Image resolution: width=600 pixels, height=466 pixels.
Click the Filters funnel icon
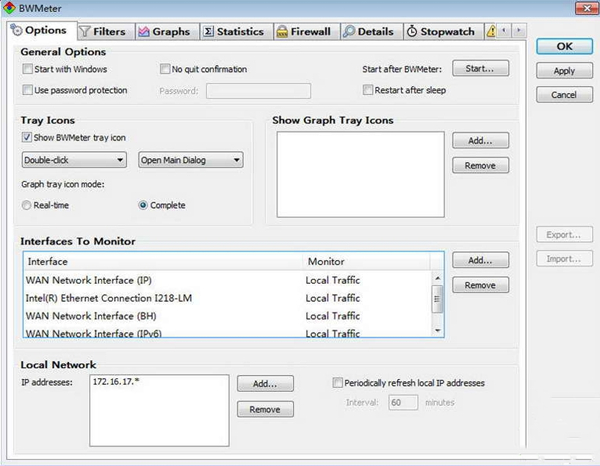pos(84,32)
